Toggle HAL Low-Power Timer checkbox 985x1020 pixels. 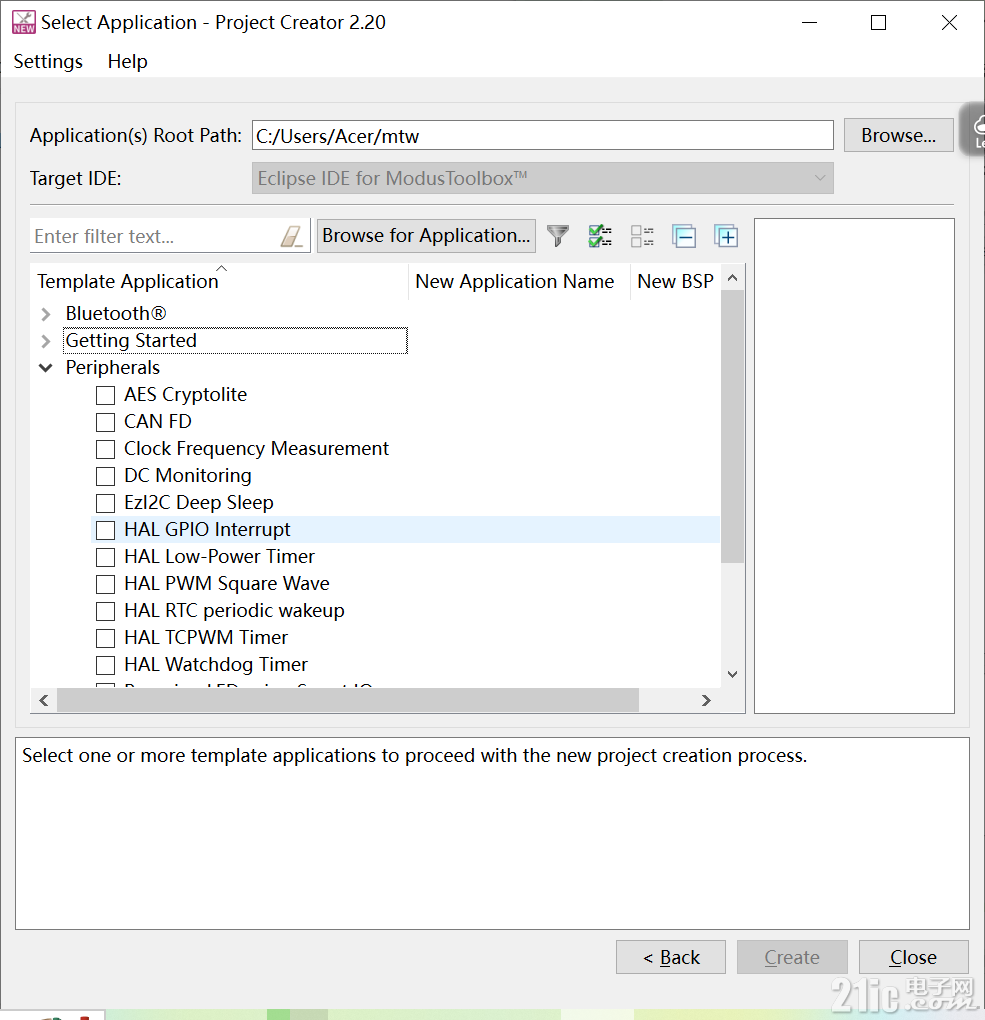pos(105,557)
